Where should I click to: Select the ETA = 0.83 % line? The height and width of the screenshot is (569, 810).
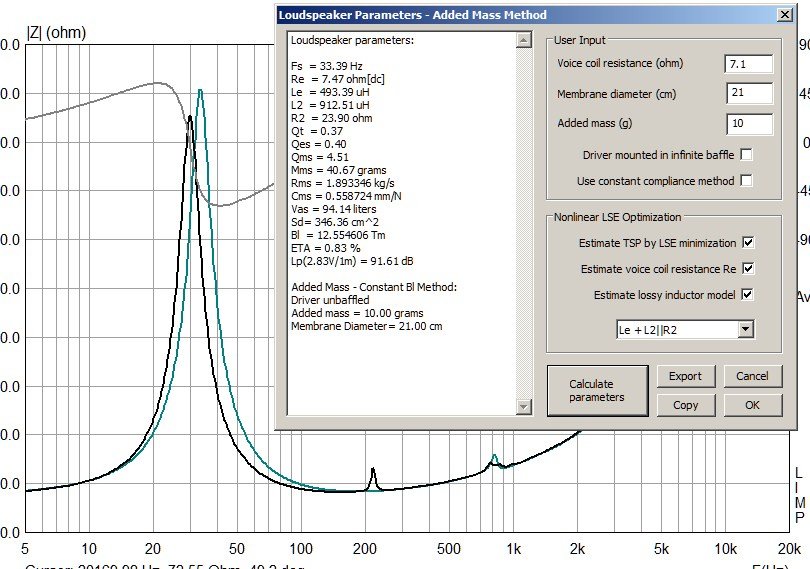[x=325, y=248]
